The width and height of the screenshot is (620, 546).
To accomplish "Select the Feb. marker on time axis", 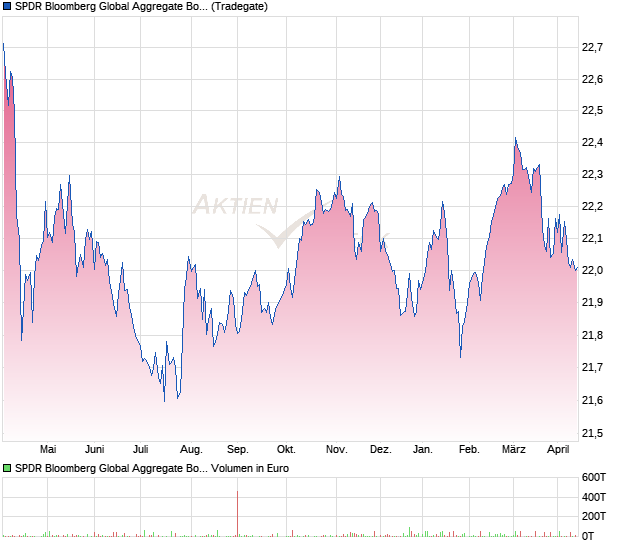I will click(469, 450).
